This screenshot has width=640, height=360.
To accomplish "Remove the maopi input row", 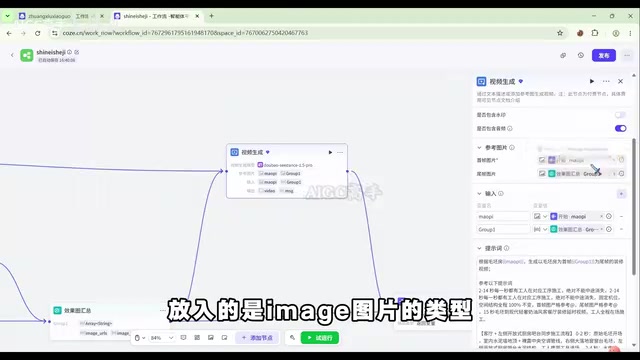I will tap(621, 217).
